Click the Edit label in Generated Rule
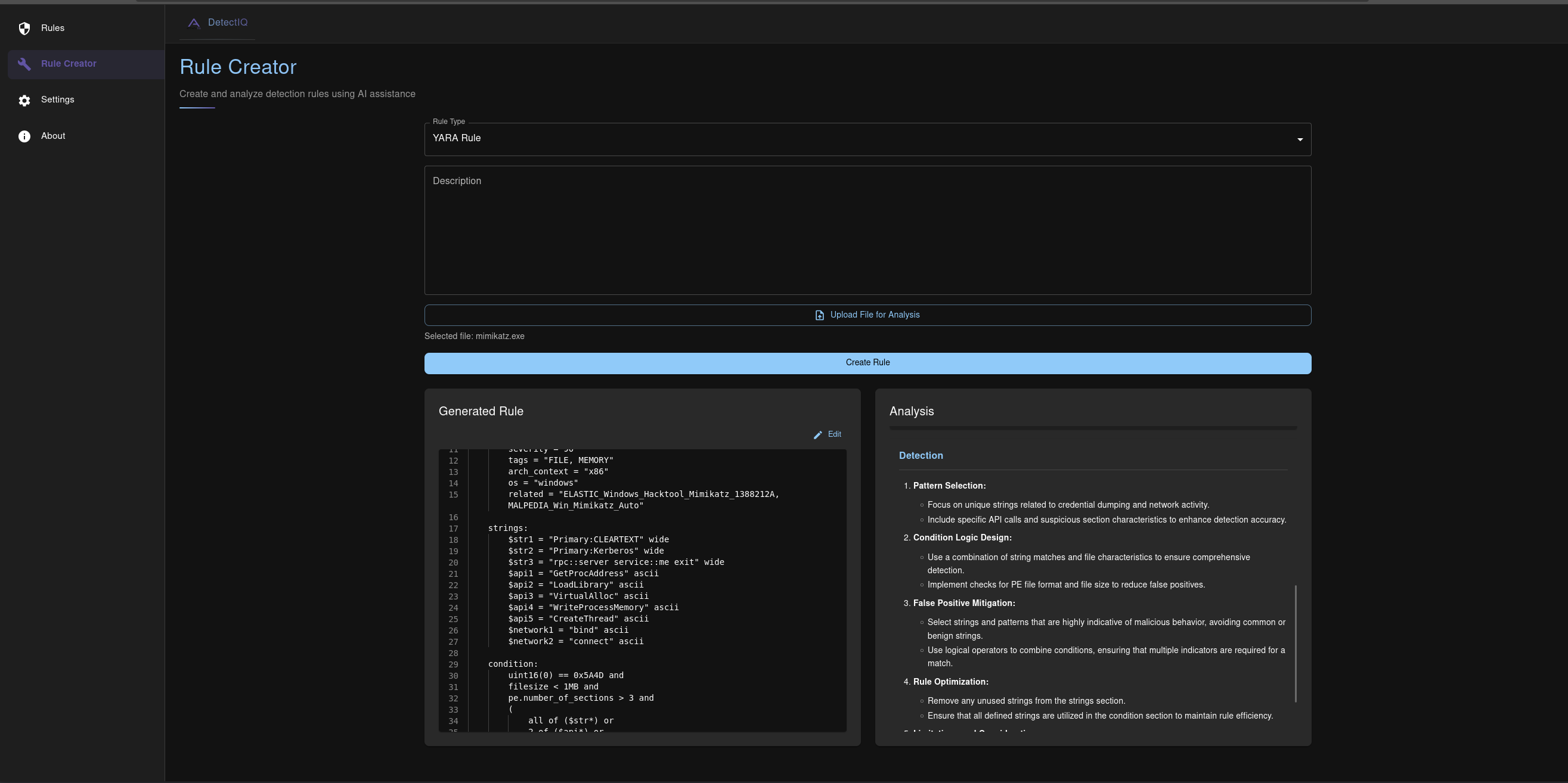1568x783 pixels. pyautogui.click(x=835, y=434)
